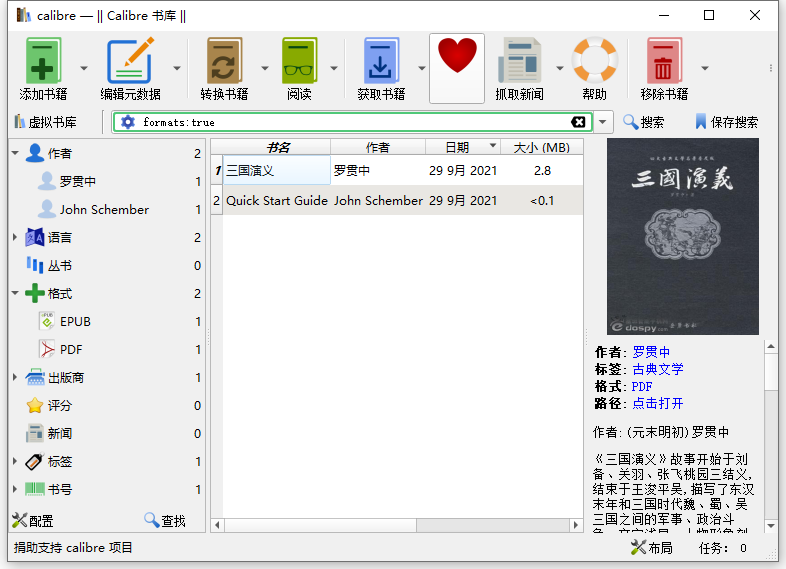
Task: Click Save search (保存搜索) button
Action: [x=727, y=122]
